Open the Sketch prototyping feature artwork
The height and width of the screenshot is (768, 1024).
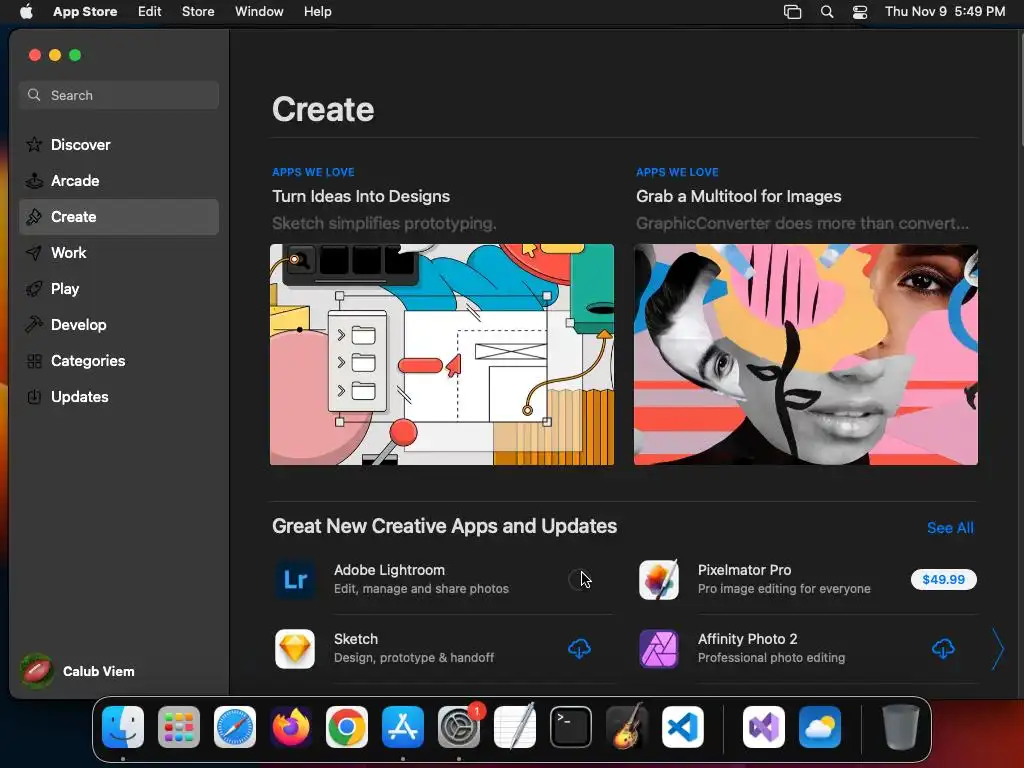(442, 355)
